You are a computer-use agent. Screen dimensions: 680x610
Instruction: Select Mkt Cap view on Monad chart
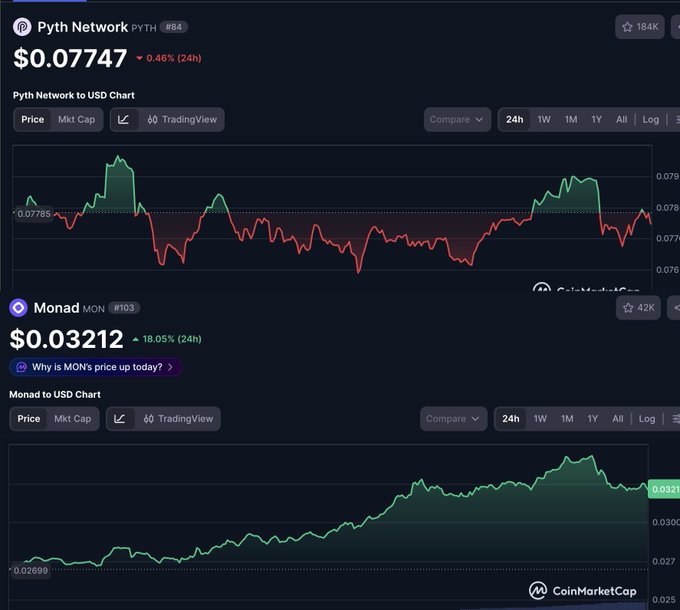pos(72,419)
